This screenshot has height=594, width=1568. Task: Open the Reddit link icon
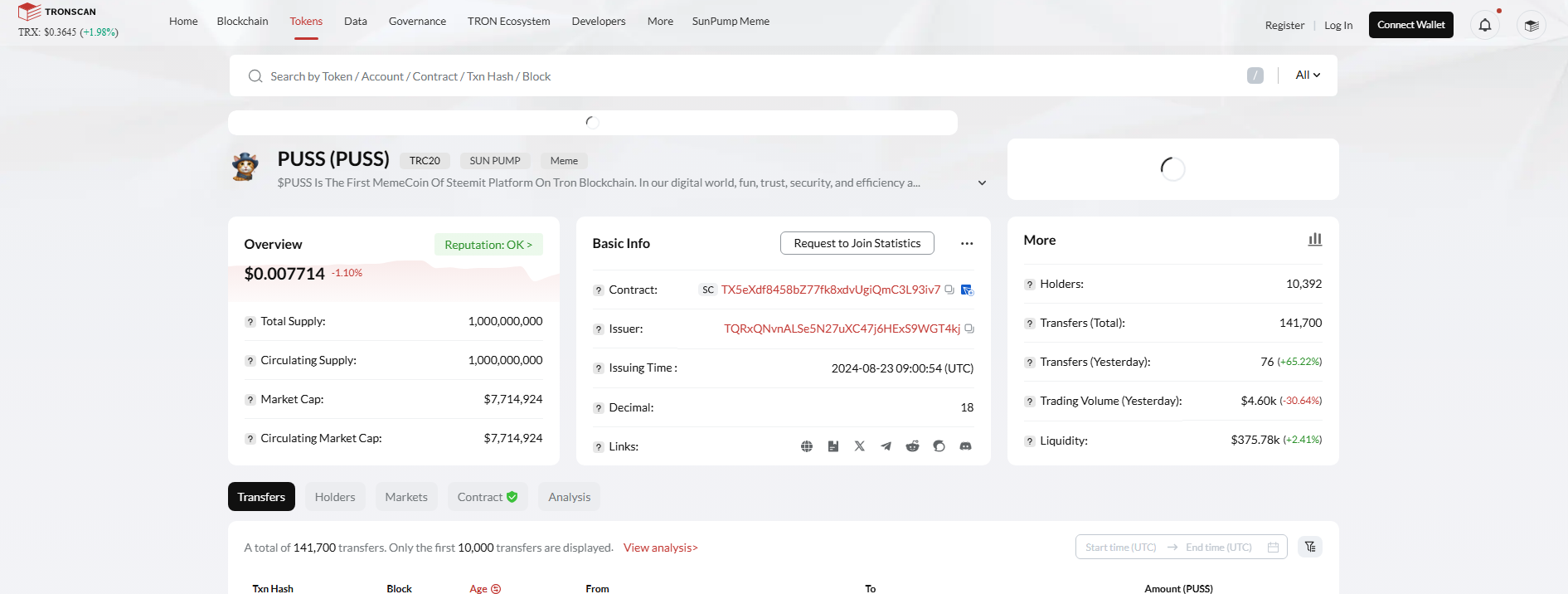913,446
